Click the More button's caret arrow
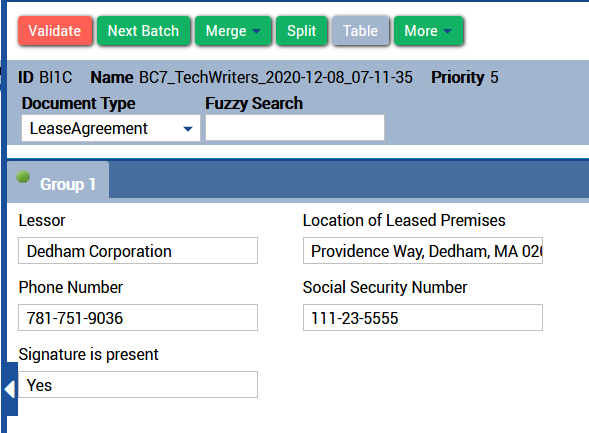Screen dimensions: 589x433 (447, 31)
